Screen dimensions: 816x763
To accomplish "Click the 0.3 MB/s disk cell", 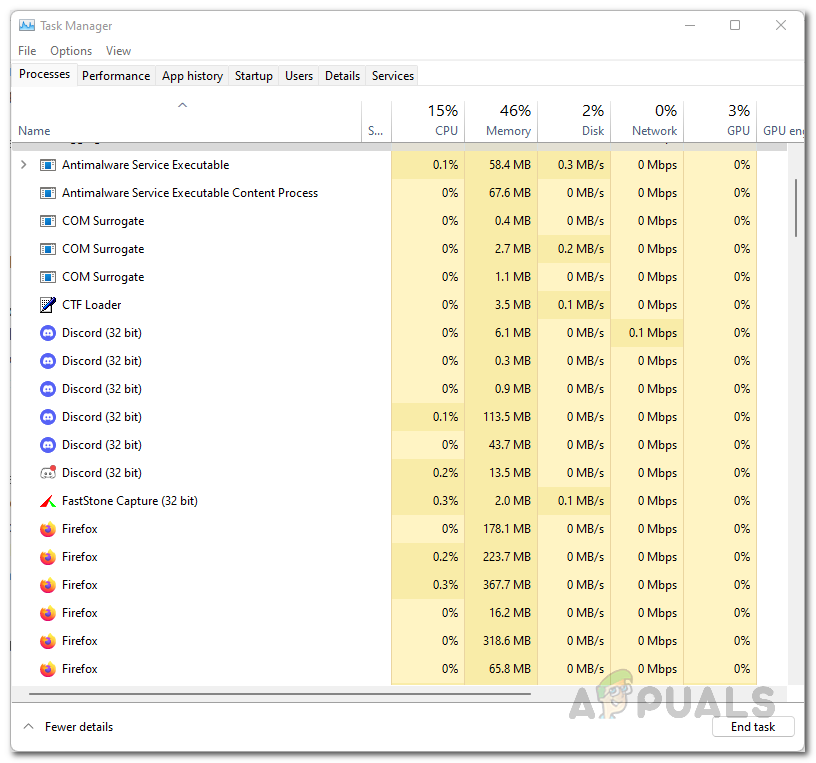I will point(574,165).
